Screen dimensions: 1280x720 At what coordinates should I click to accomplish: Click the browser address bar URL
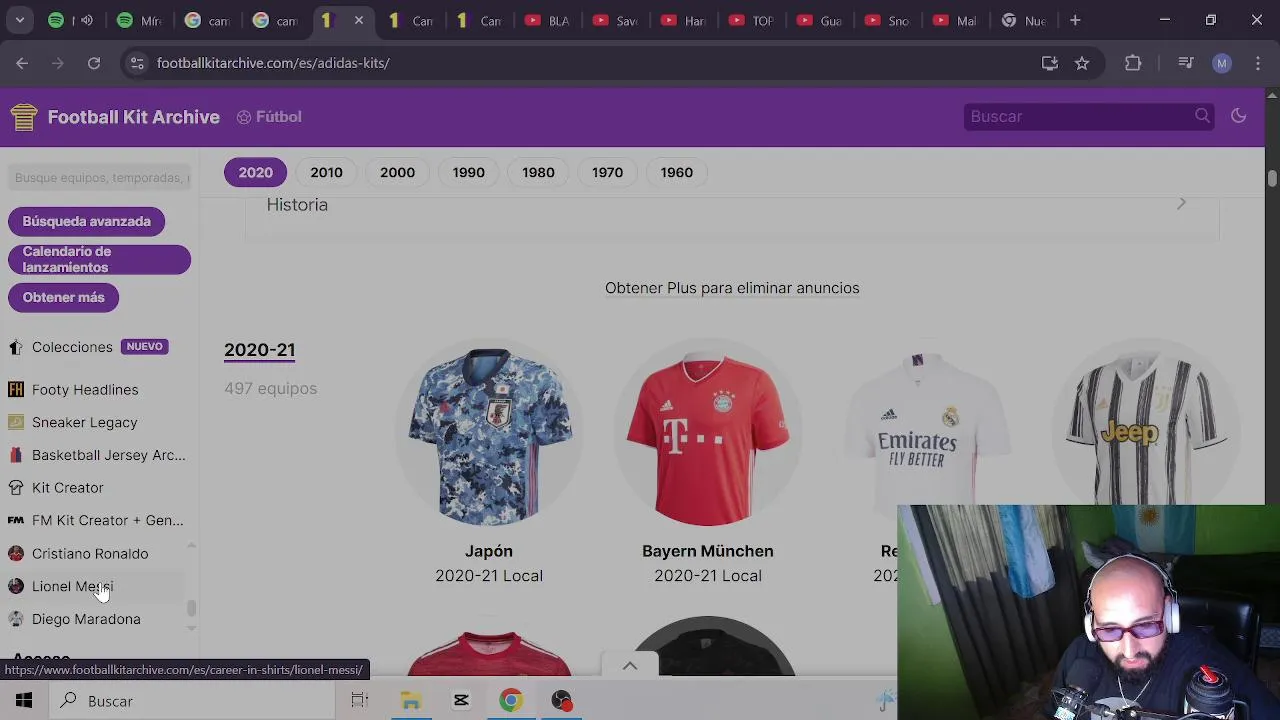(273, 63)
